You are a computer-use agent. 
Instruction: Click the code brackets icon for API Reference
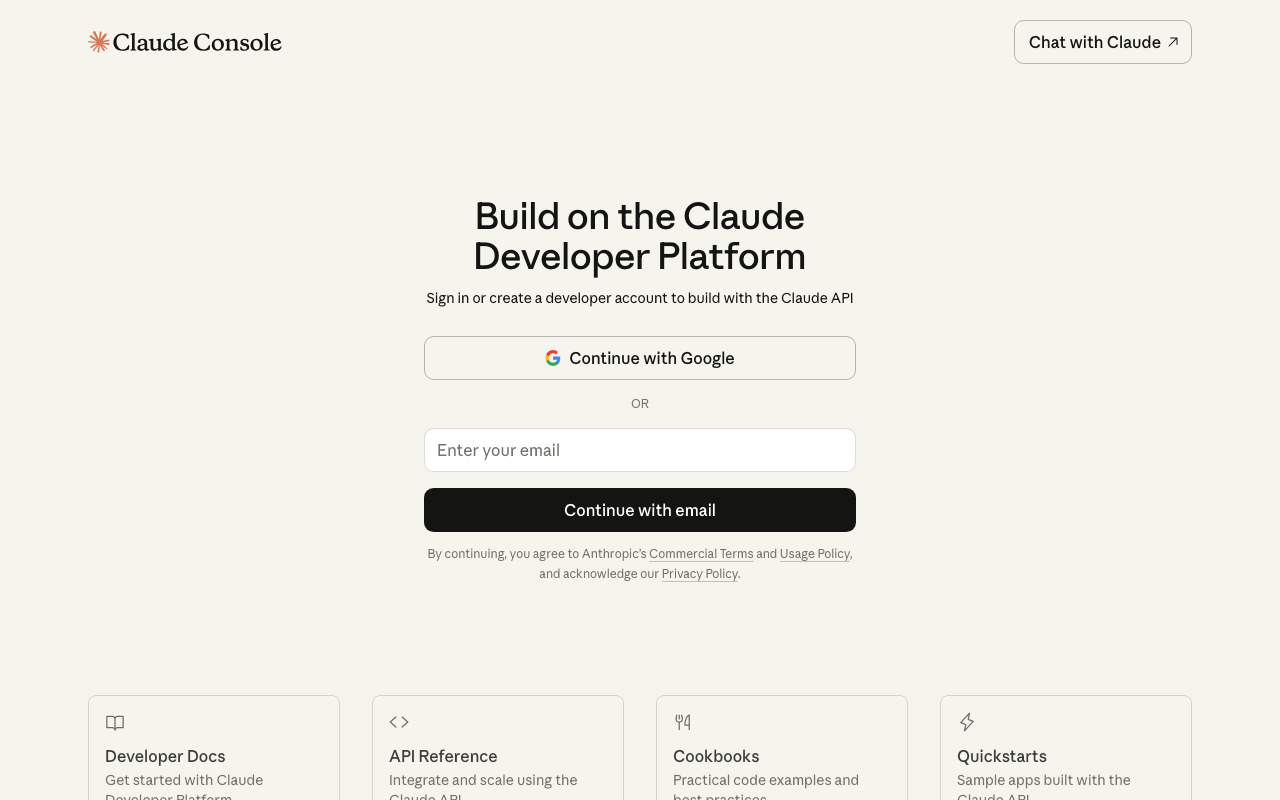click(399, 722)
